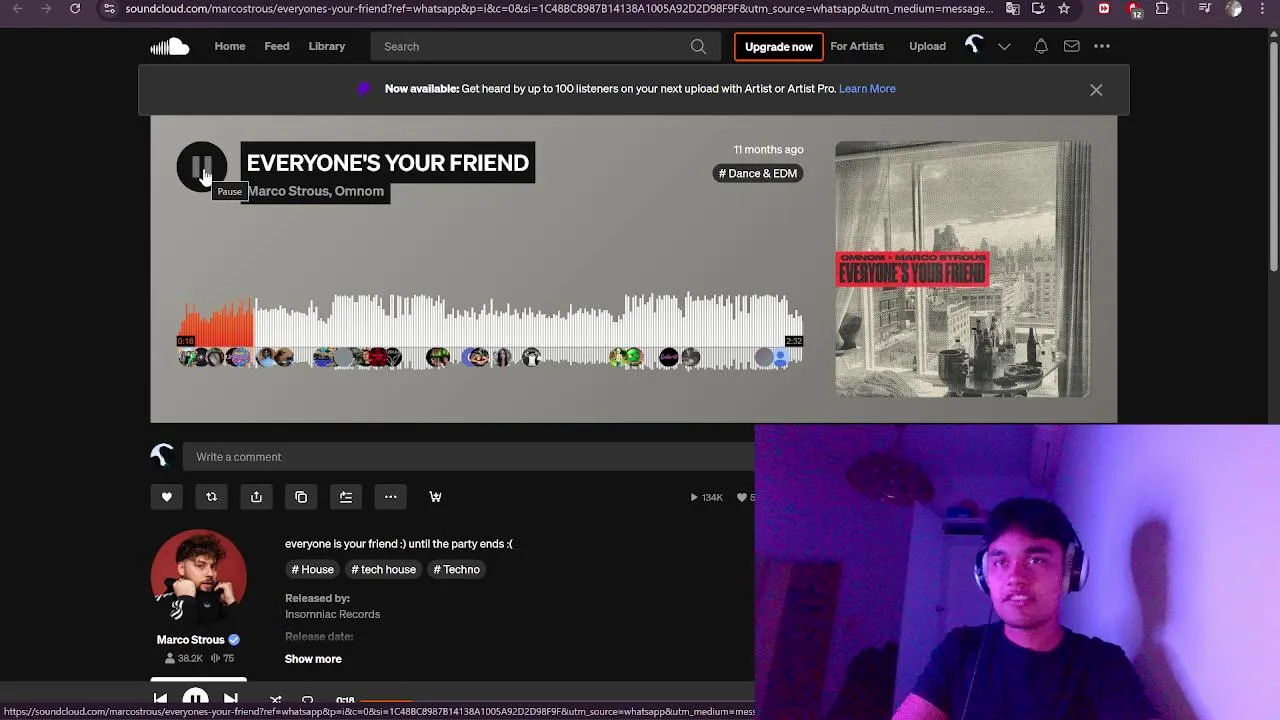Expand the profile dropdown chevron

1004,47
